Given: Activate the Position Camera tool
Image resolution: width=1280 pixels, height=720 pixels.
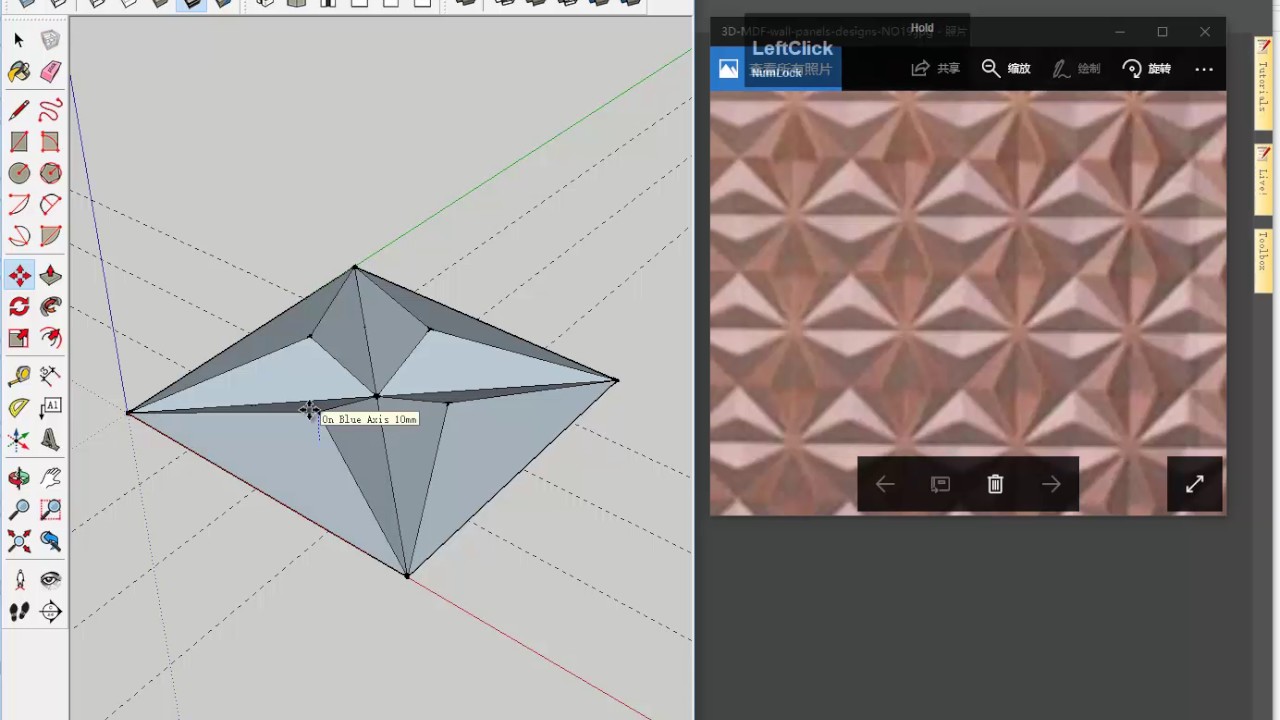Looking at the screenshot, I should coord(19,580).
